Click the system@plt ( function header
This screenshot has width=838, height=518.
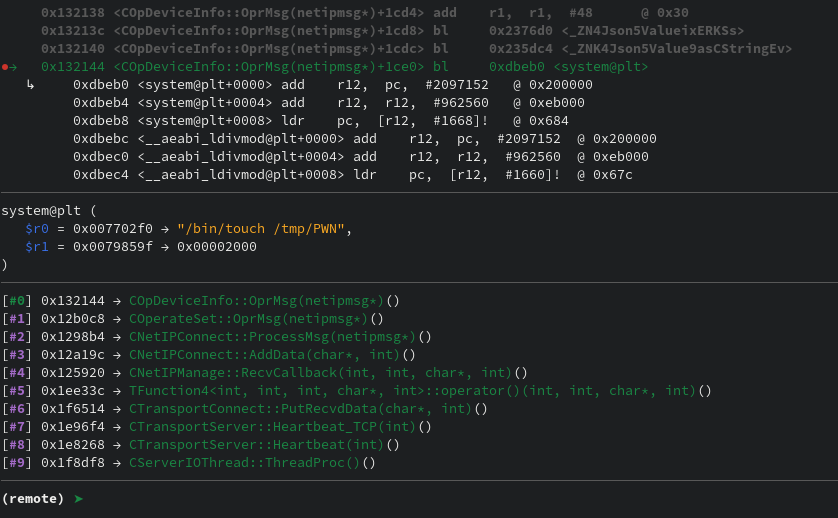coord(49,211)
